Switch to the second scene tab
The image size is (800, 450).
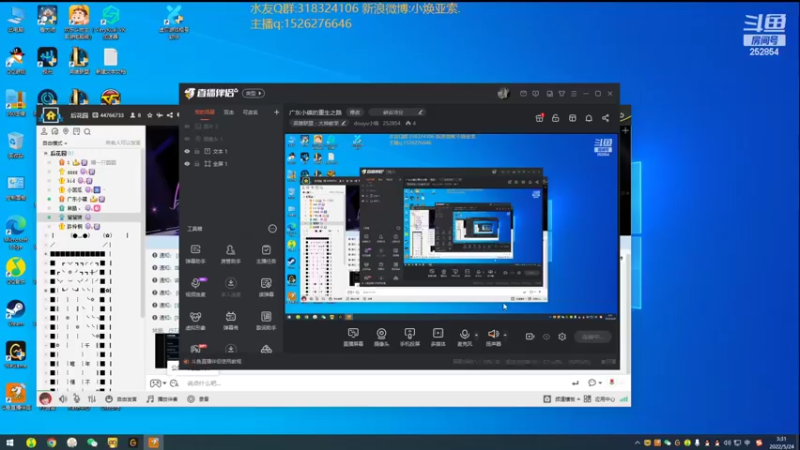[x=229, y=112]
